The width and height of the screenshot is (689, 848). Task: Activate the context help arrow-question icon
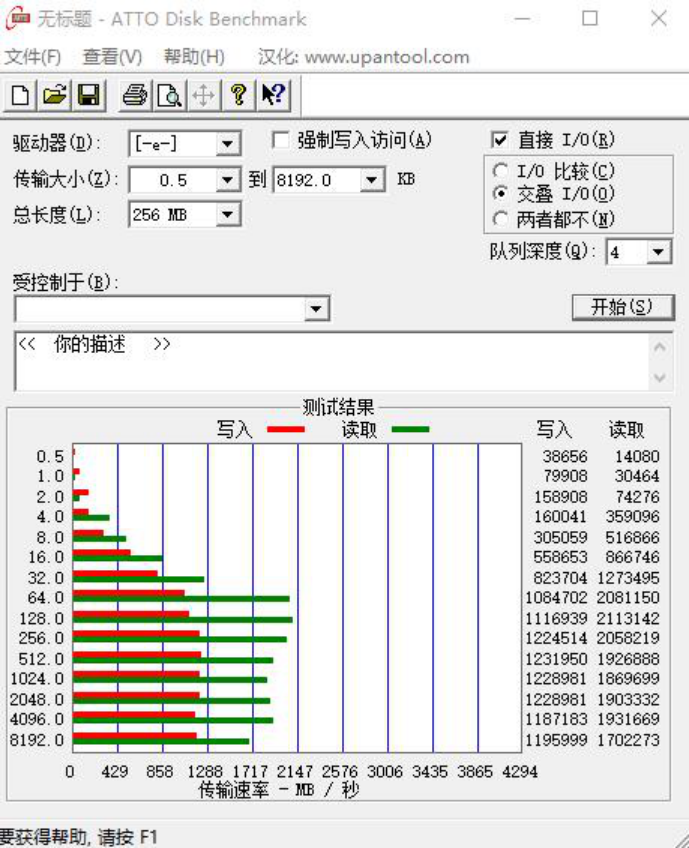pyautogui.click(x=272, y=95)
